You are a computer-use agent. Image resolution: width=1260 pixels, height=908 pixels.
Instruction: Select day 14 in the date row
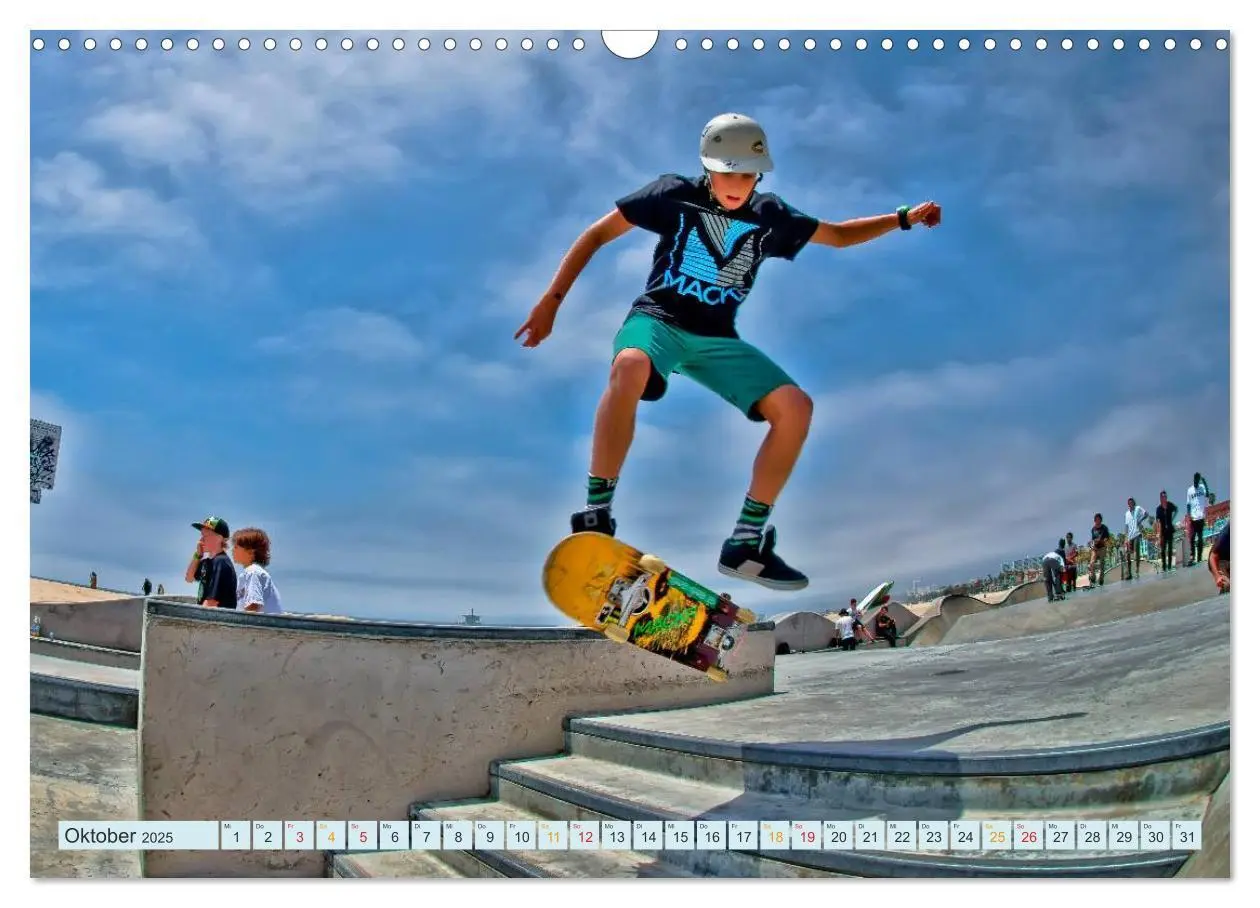click(x=648, y=836)
